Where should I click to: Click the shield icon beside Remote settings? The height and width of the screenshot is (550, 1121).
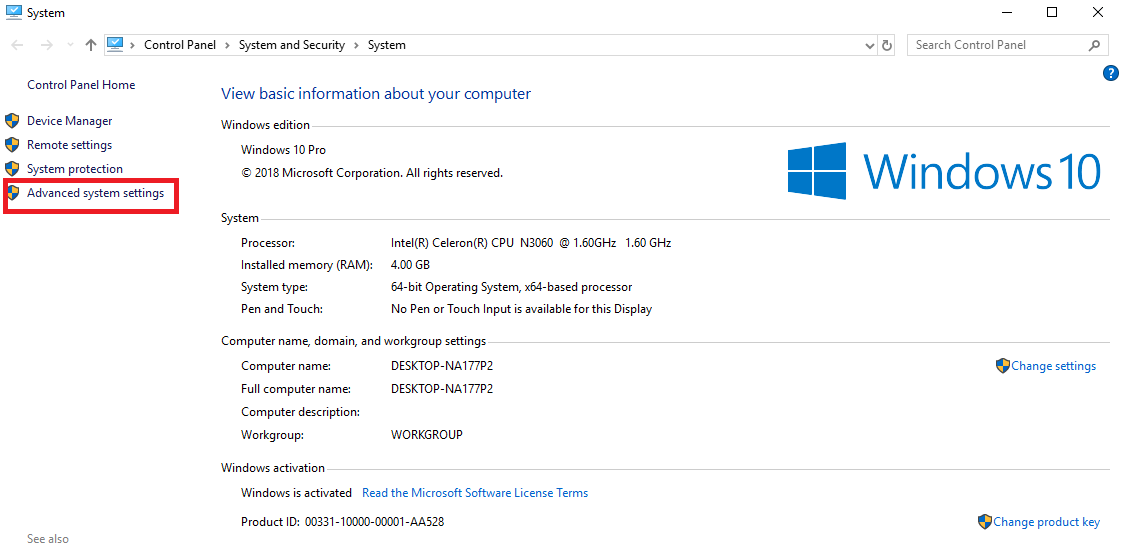point(11,144)
